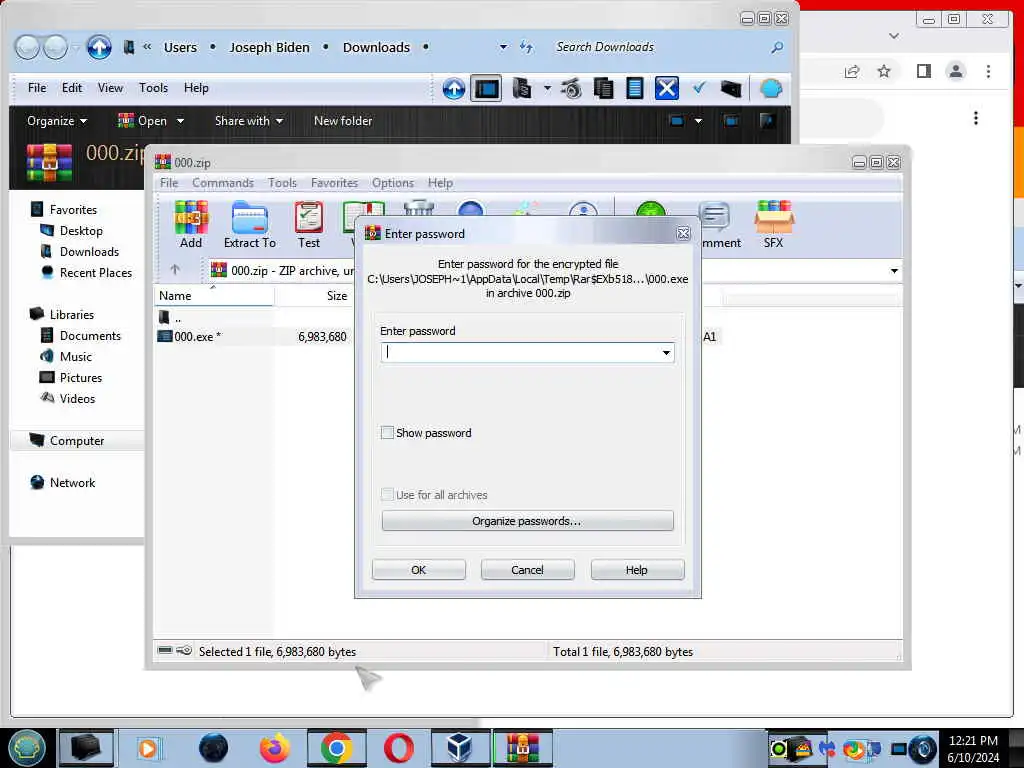
Task: Open Chrome from the taskbar
Action: pos(336,748)
